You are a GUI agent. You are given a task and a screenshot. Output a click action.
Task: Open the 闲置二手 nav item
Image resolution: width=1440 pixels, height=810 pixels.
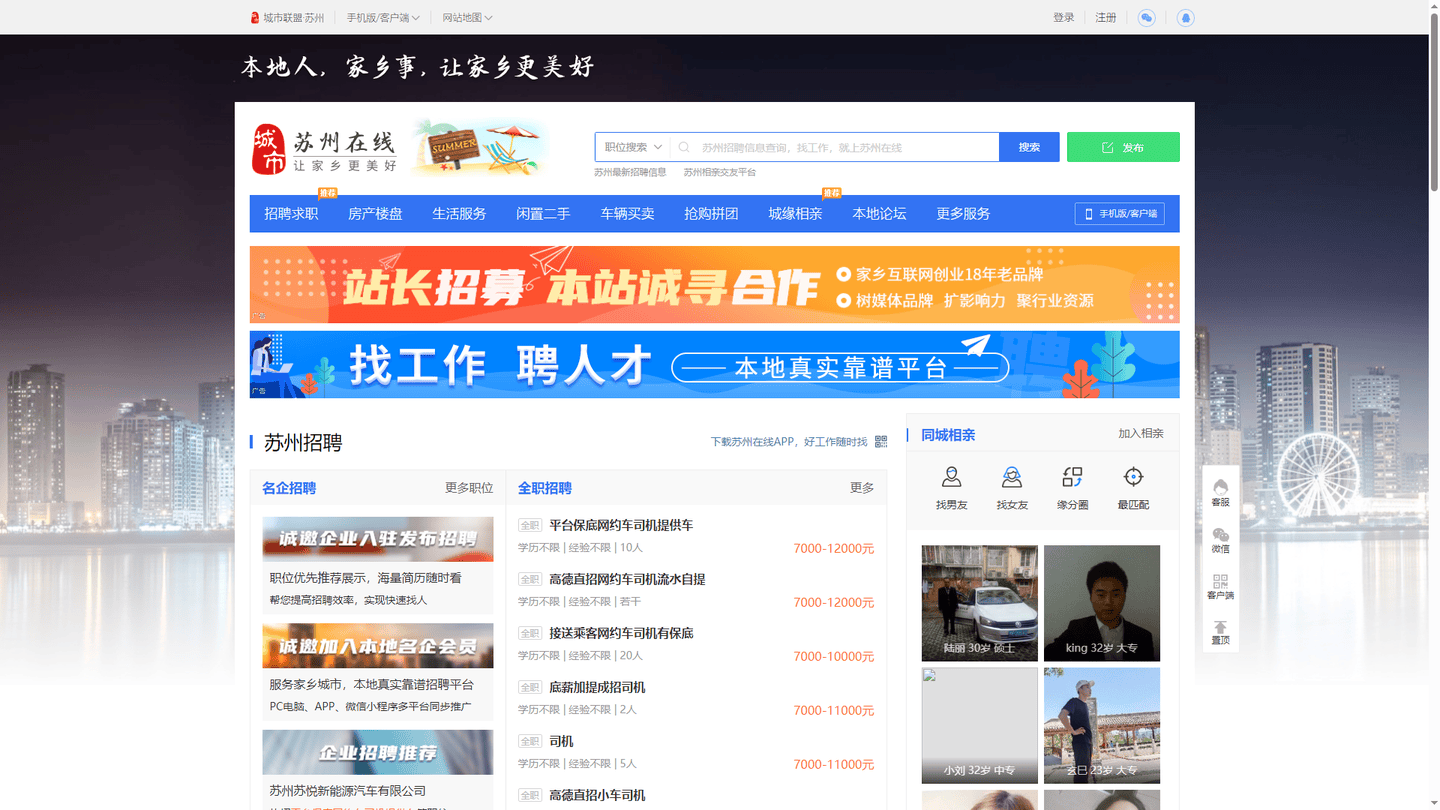click(x=543, y=214)
